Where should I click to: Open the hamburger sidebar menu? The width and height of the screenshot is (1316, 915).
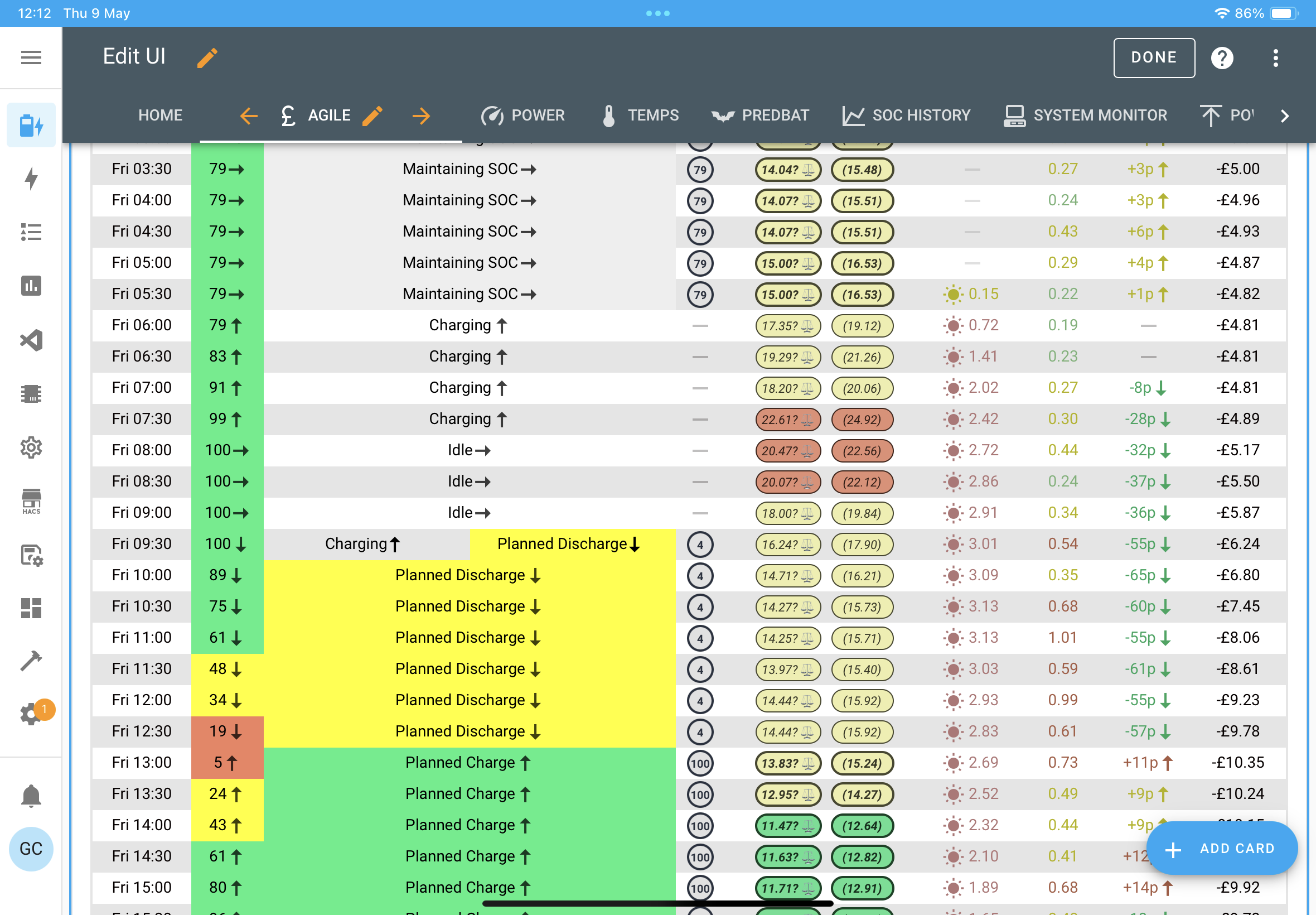31,57
